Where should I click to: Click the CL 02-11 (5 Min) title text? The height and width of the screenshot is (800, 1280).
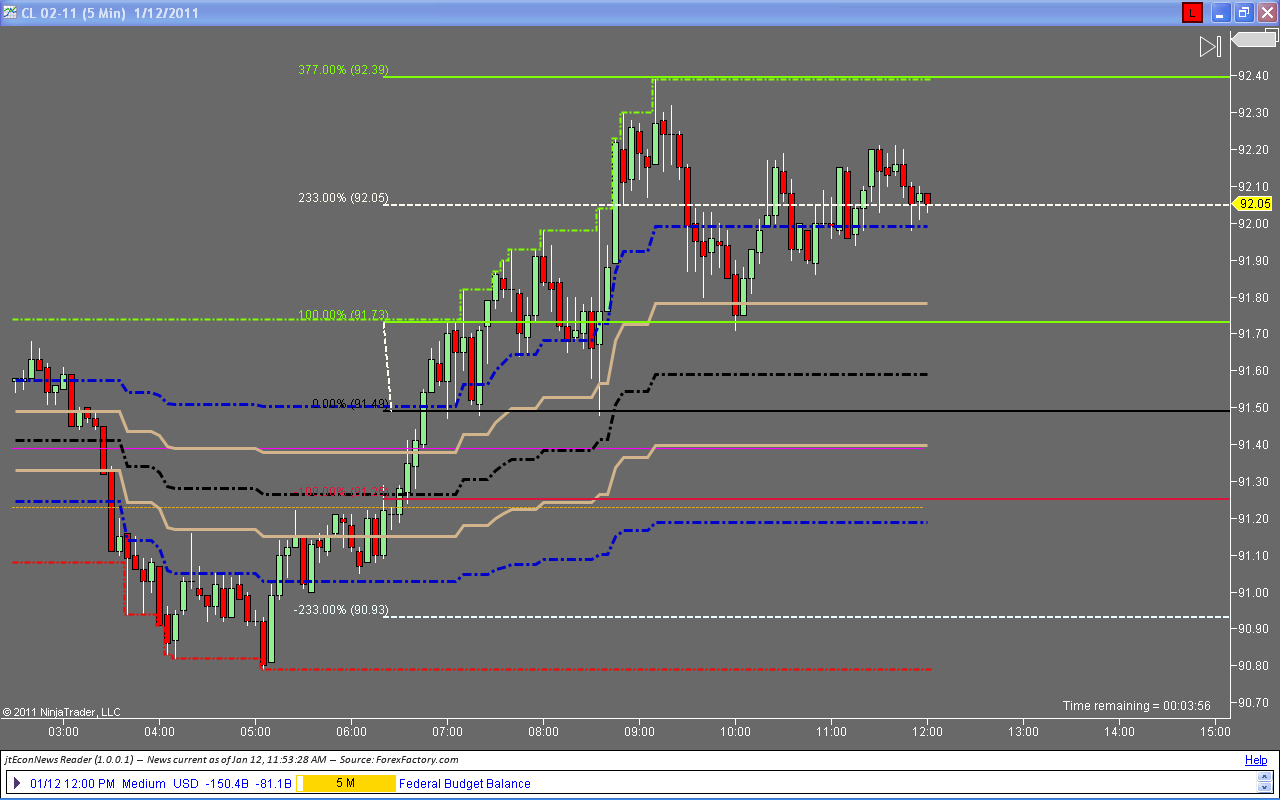[x=73, y=13]
